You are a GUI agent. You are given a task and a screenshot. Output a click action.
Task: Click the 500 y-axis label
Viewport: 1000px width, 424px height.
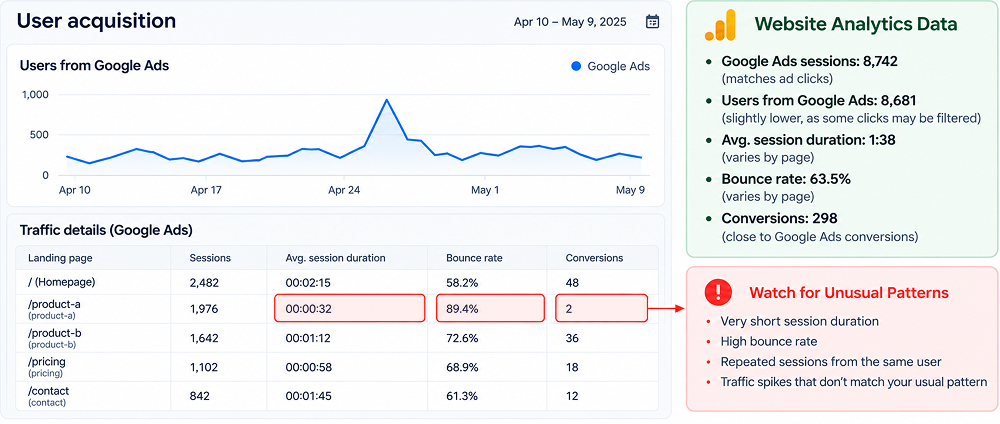pyautogui.click(x=40, y=135)
